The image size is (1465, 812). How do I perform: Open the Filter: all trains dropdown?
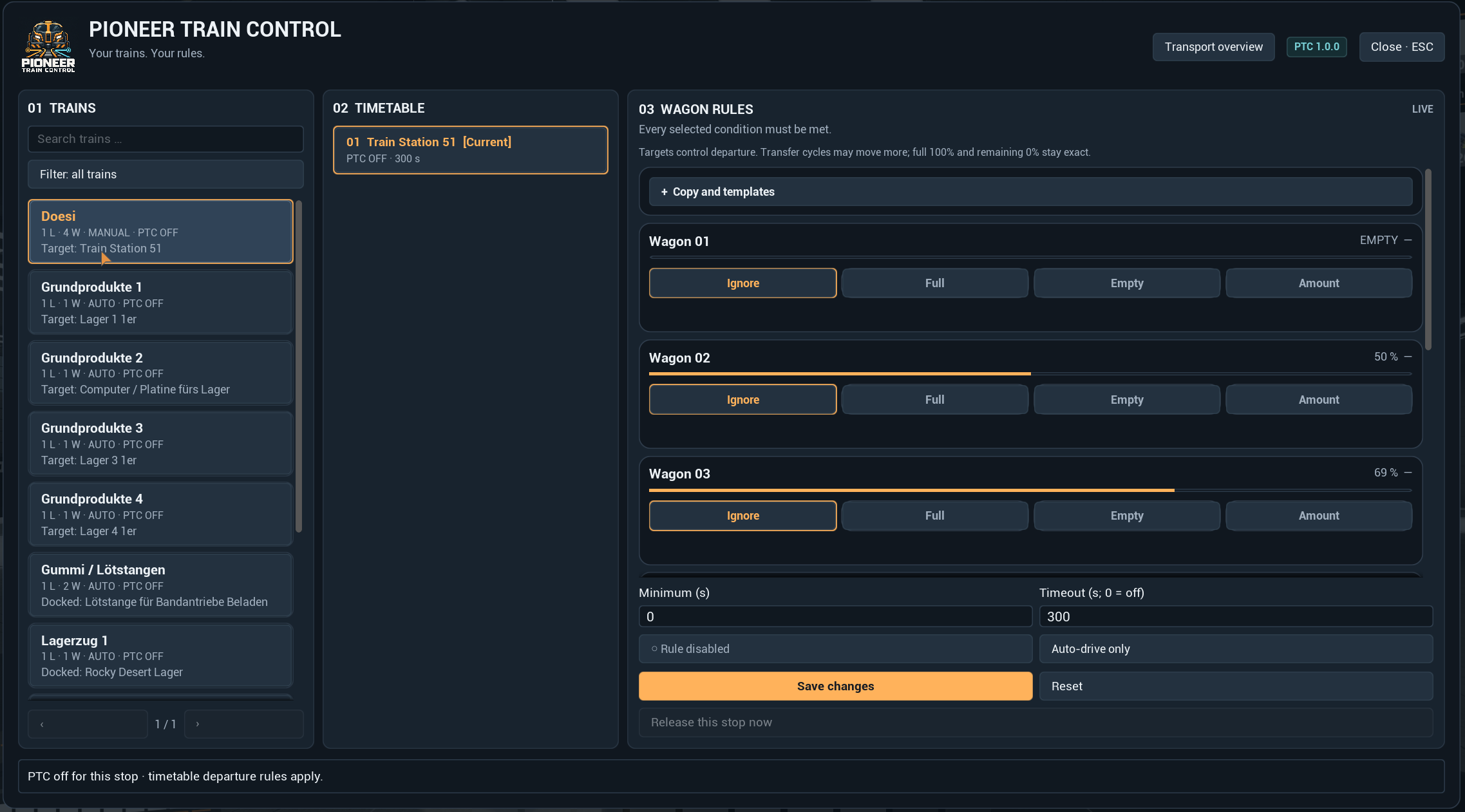pos(165,175)
